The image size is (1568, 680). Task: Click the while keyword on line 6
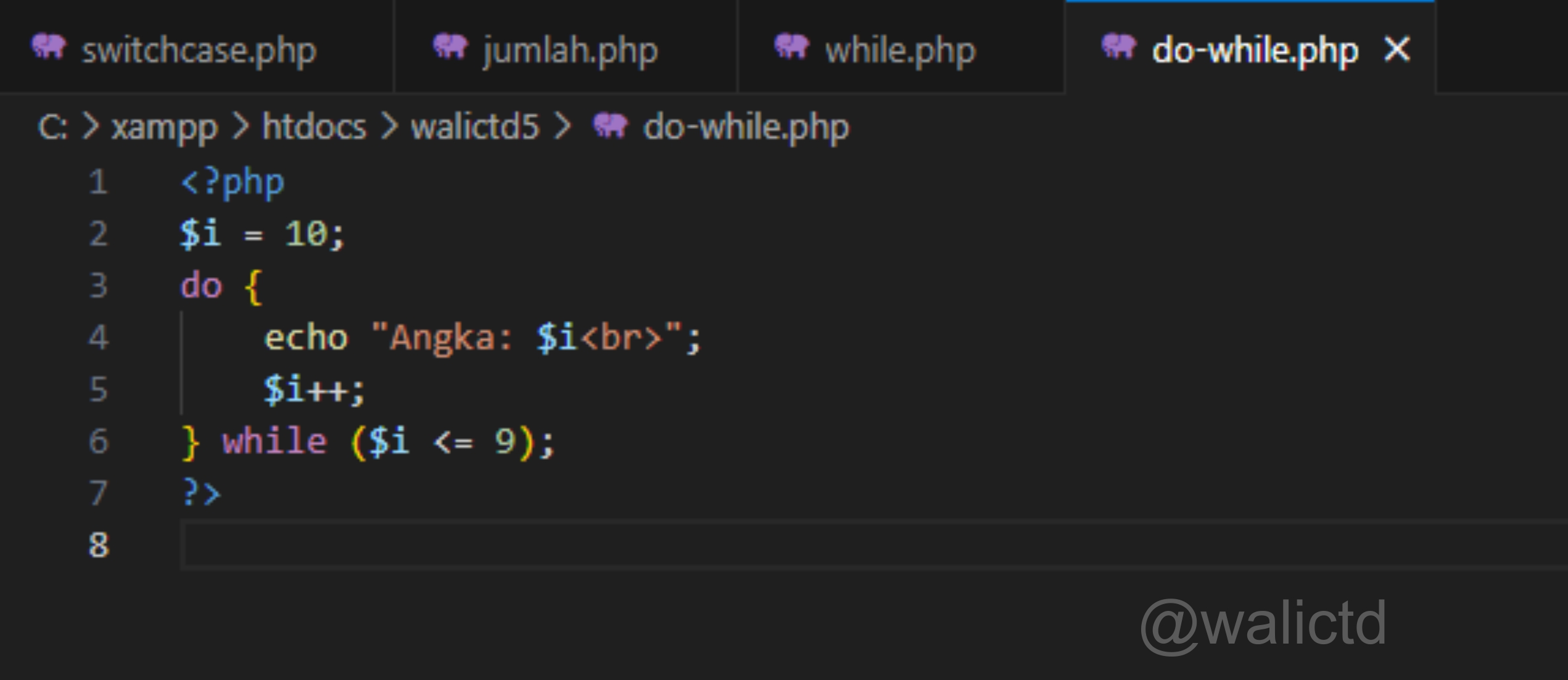[274, 442]
